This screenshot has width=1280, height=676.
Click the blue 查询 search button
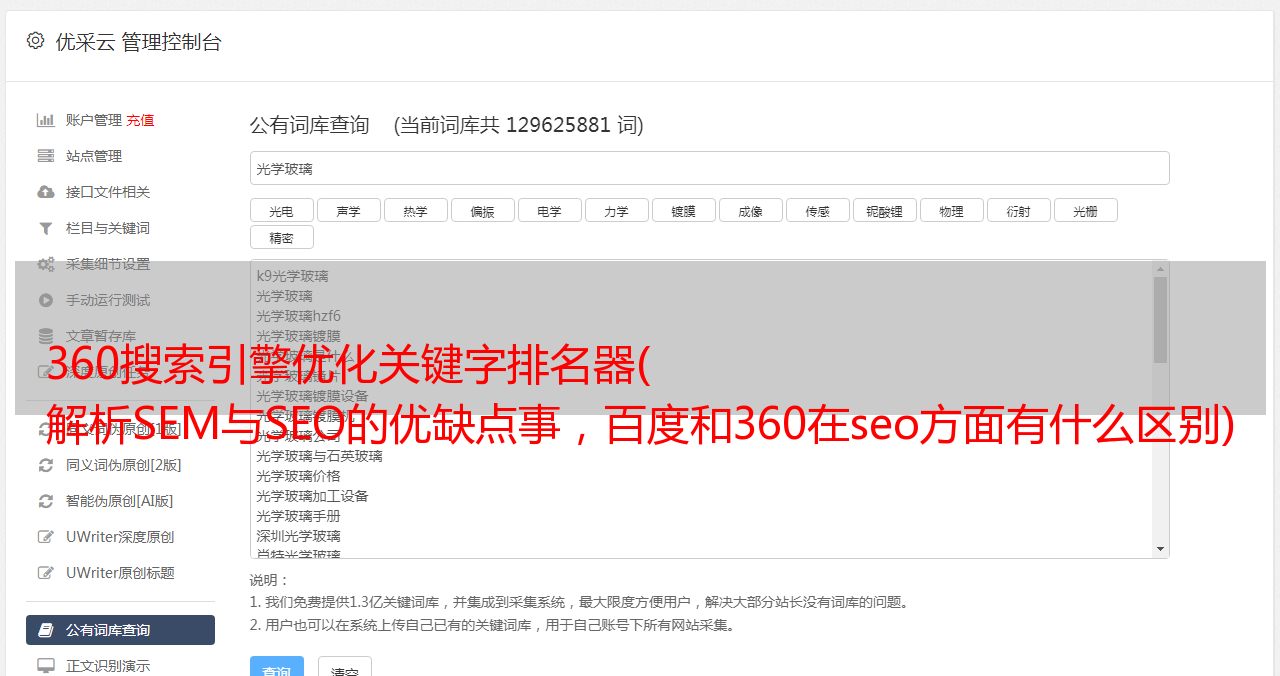tap(277, 667)
